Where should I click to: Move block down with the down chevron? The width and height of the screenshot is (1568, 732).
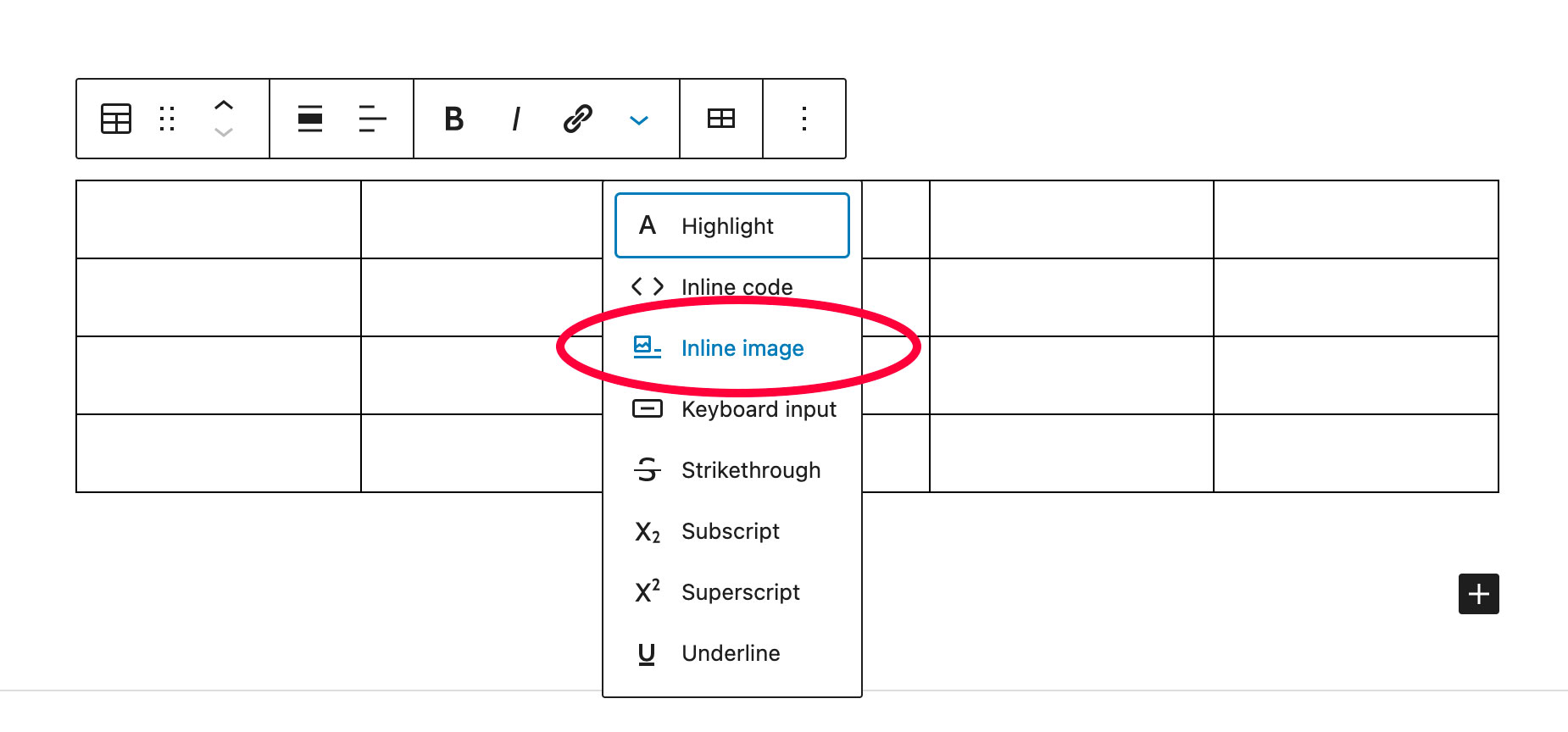[224, 132]
